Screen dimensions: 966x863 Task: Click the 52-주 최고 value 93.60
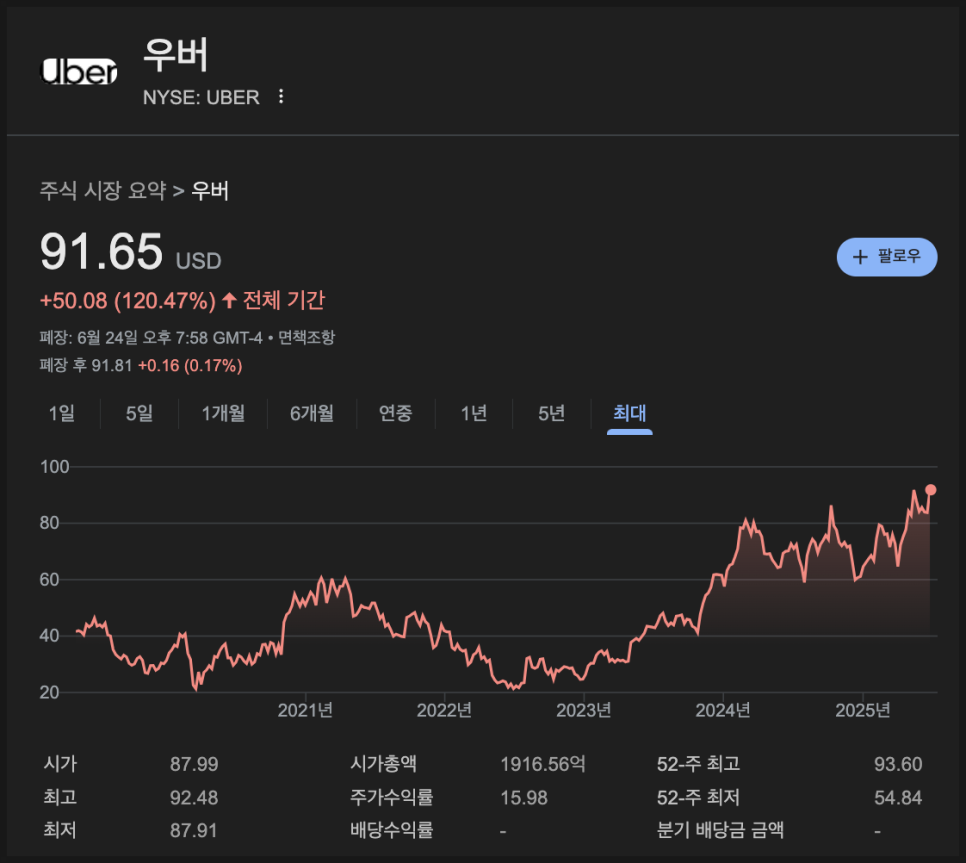click(x=898, y=764)
